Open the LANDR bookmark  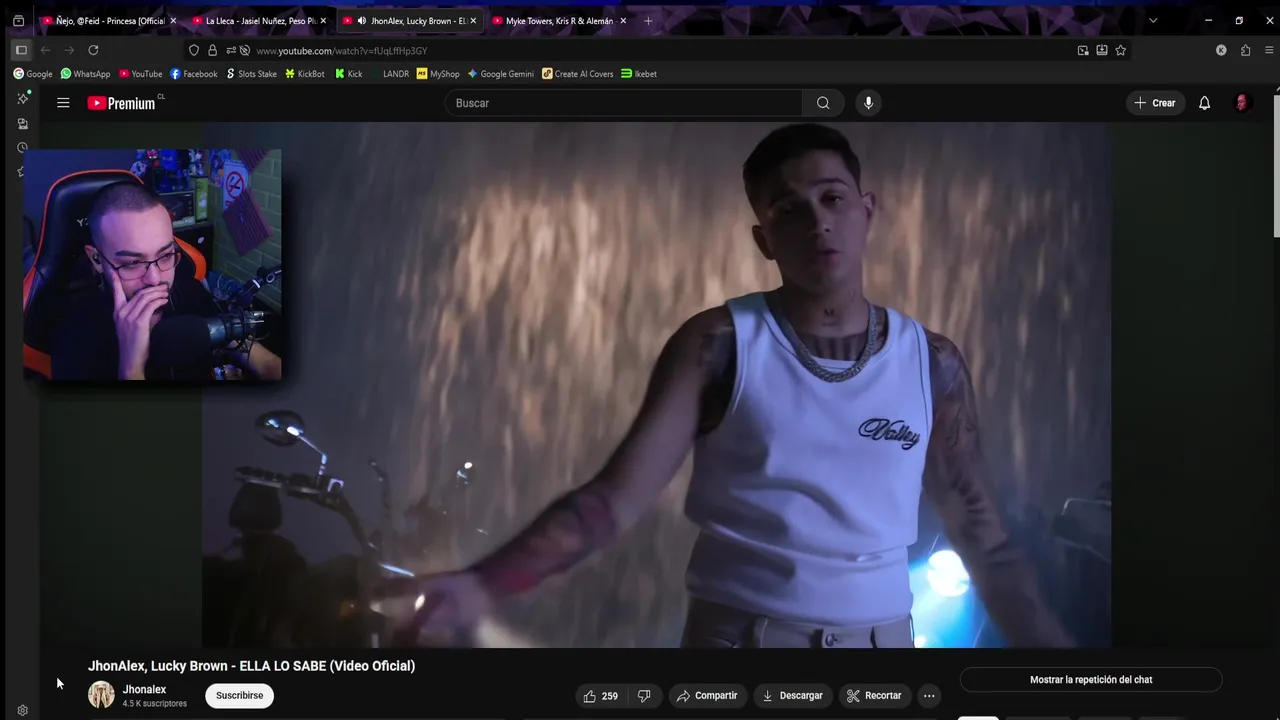(x=389, y=73)
